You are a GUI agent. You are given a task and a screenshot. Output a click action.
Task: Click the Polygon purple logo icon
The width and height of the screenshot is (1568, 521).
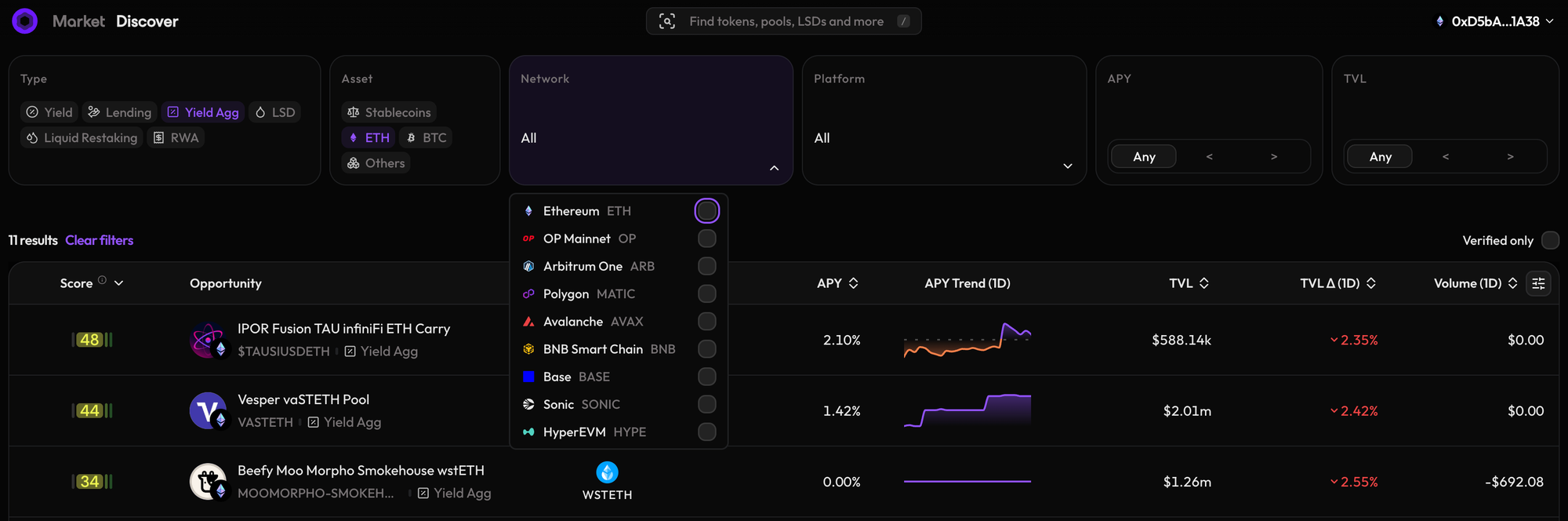(528, 293)
